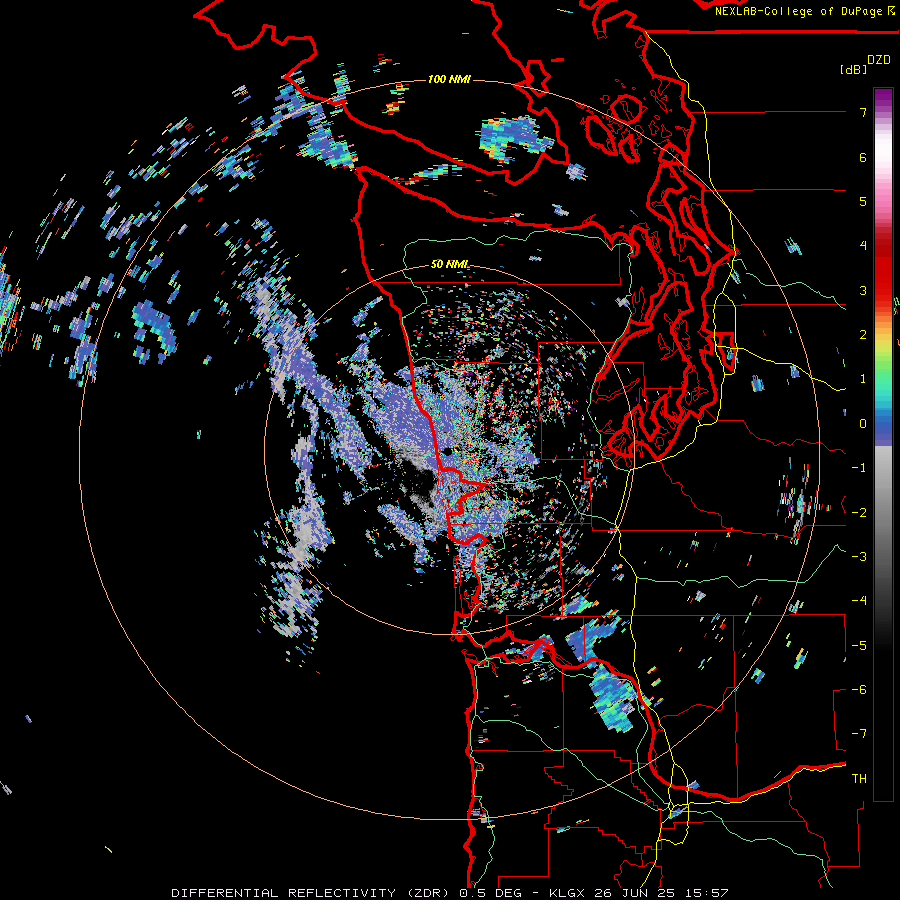Click the -4 value on color scale
The image size is (900, 900).
(x=859, y=601)
